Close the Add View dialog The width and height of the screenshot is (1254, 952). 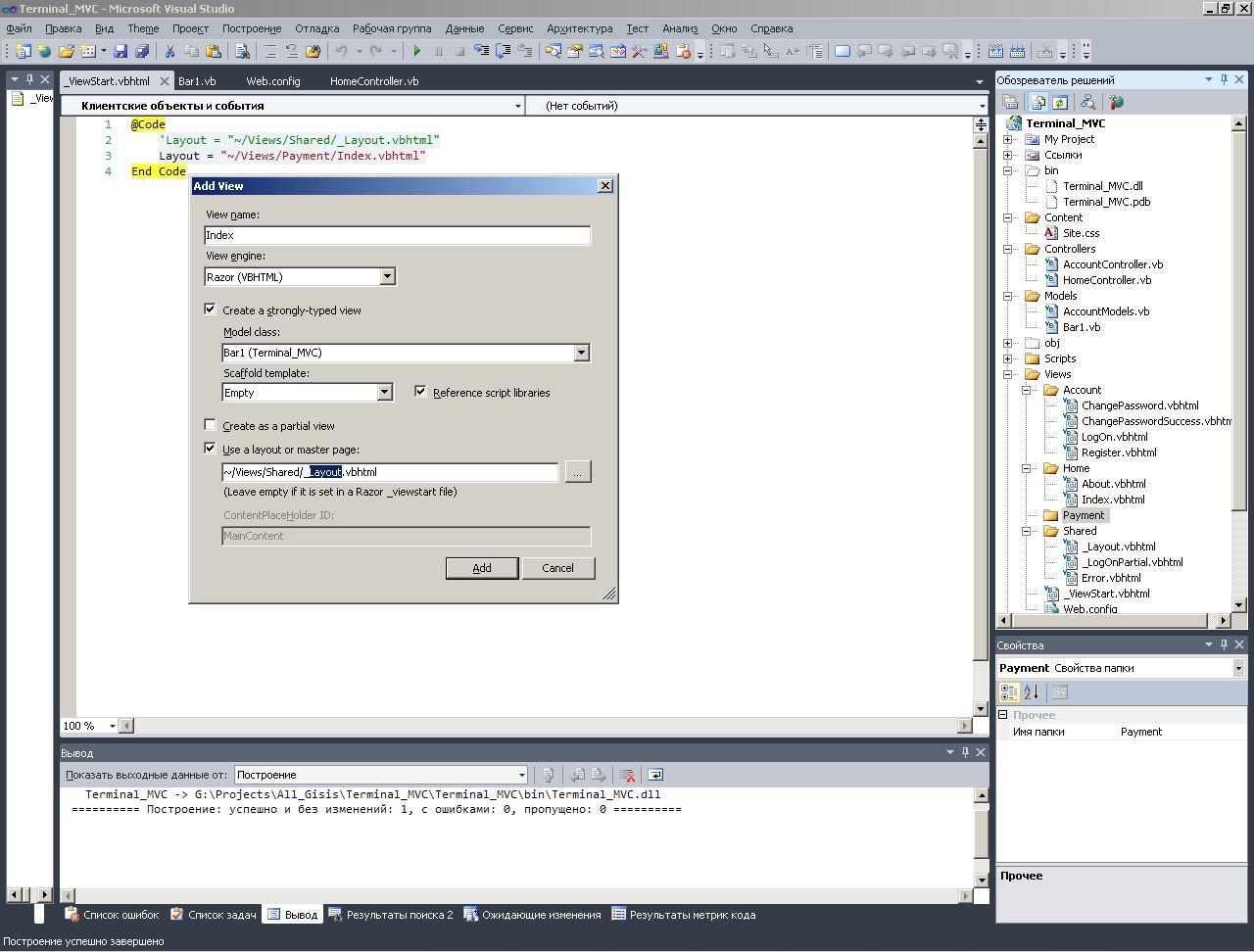pyautogui.click(x=605, y=186)
